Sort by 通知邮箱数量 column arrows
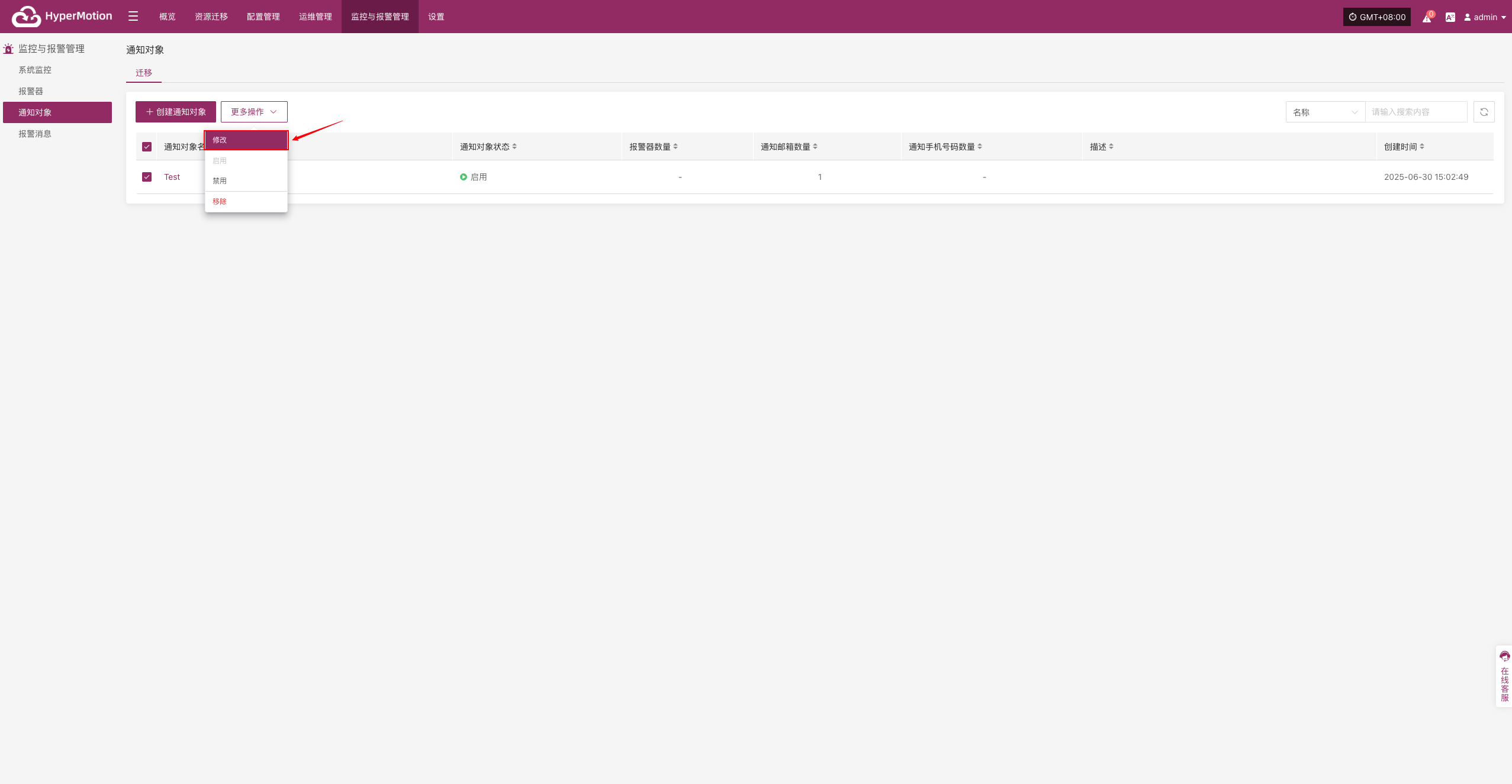The image size is (1512, 784). pos(815,147)
